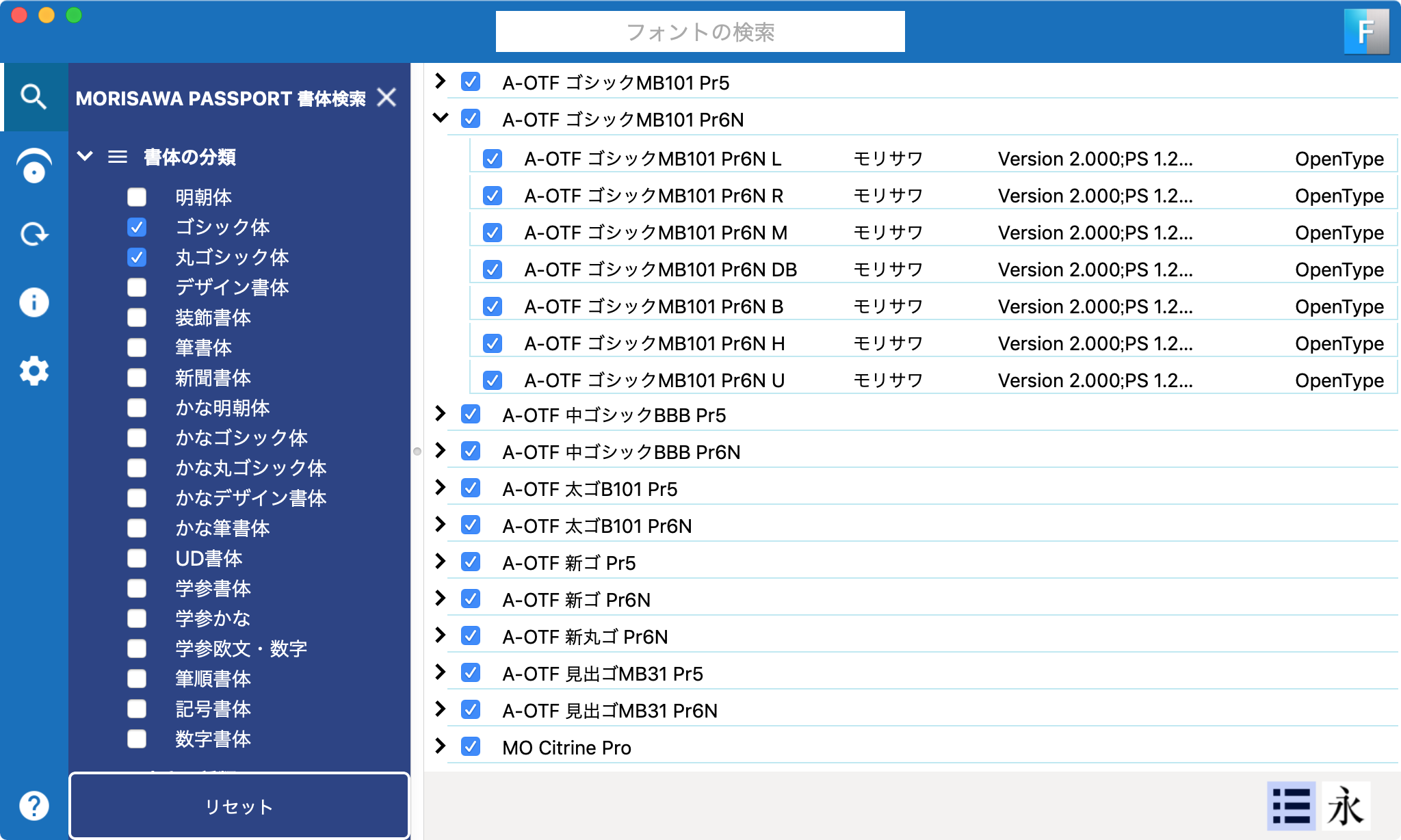
Task: Expand A-OTF 見出ゴMB31 Pr5 family
Action: pyautogui.click(x=441, y=672)
